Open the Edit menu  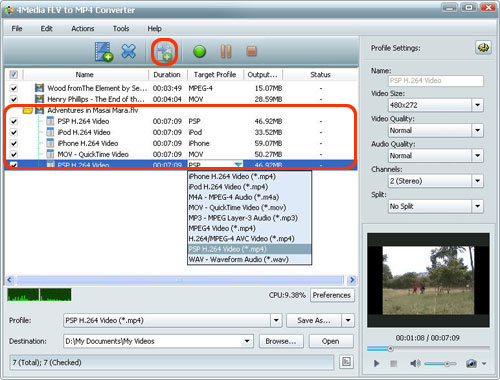[46, 29]
